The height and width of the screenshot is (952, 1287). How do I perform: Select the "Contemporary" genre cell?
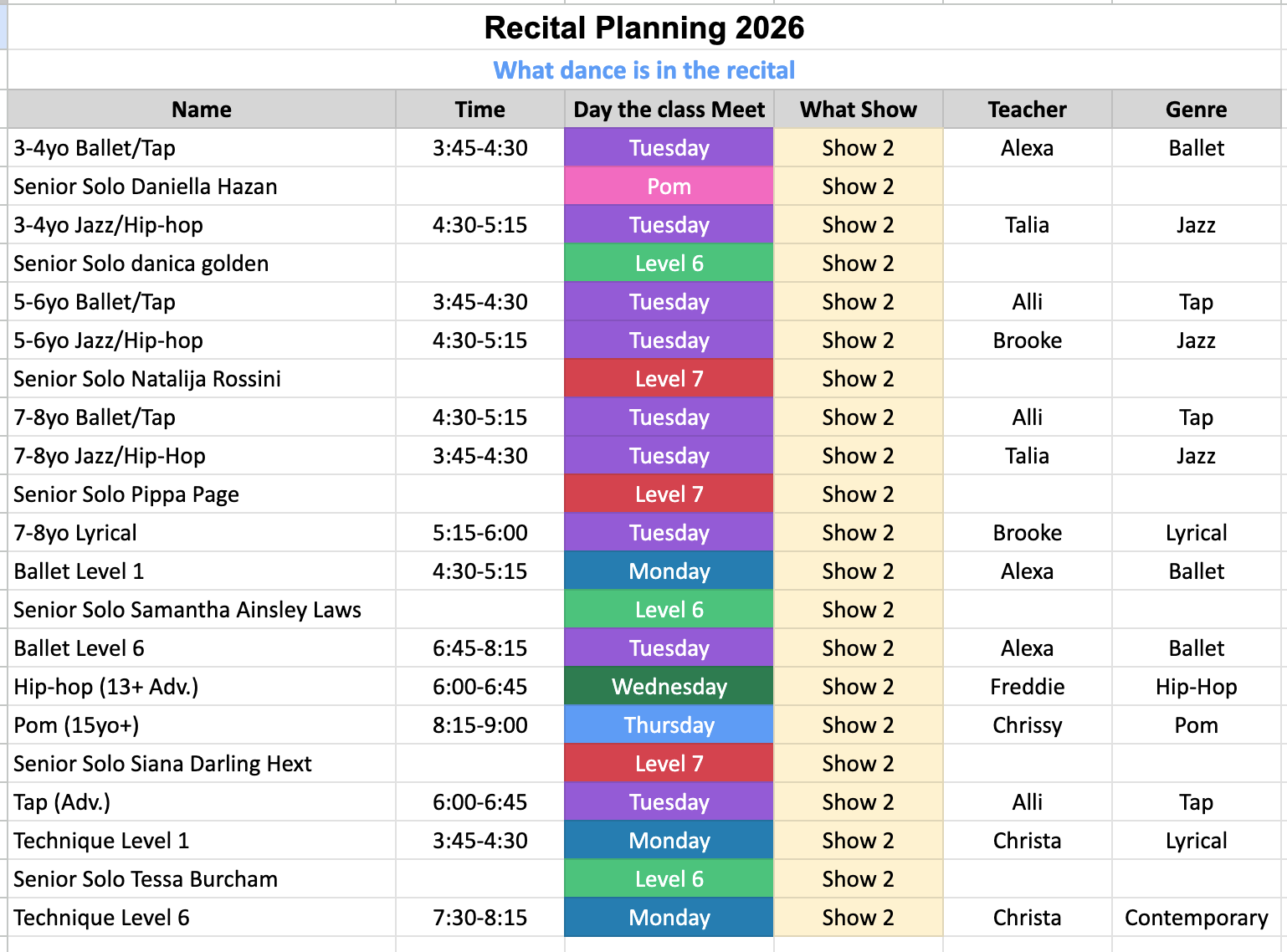[1196, 918]
